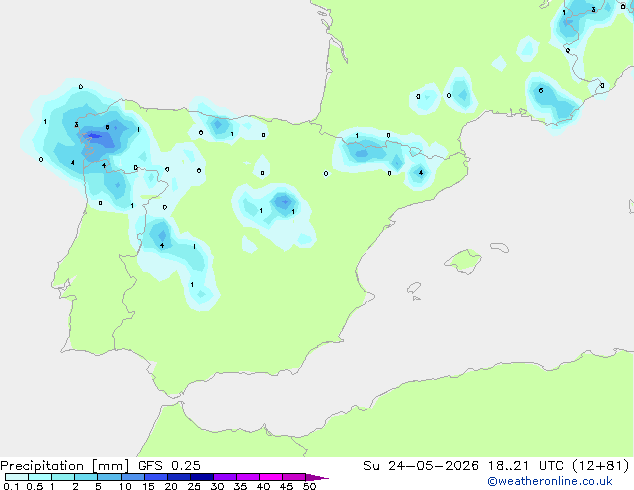
Task: Click the legend label "20"
Action: click(x=171, y=486)
